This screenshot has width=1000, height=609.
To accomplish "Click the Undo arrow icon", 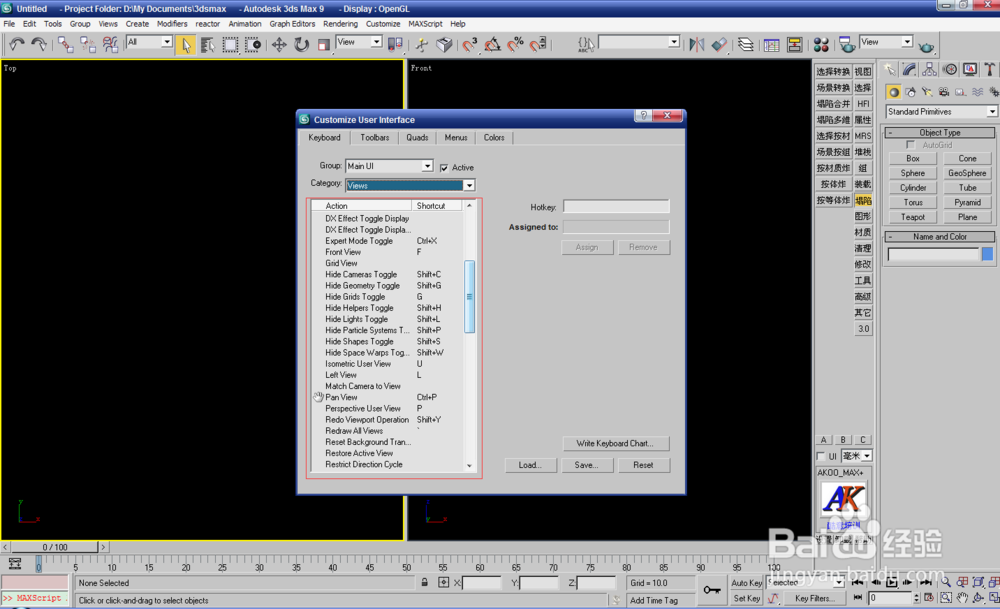I will tap(17, 44).
